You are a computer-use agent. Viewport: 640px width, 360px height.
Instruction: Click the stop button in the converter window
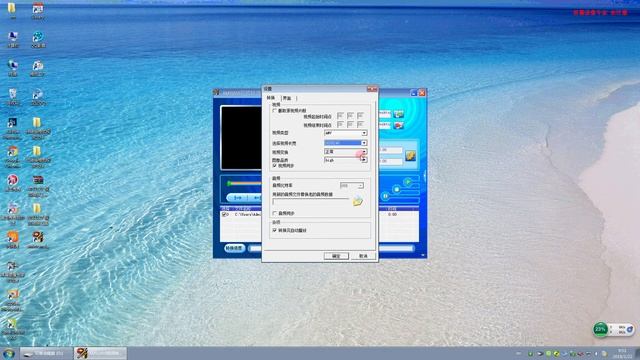(x=396, y=189)
